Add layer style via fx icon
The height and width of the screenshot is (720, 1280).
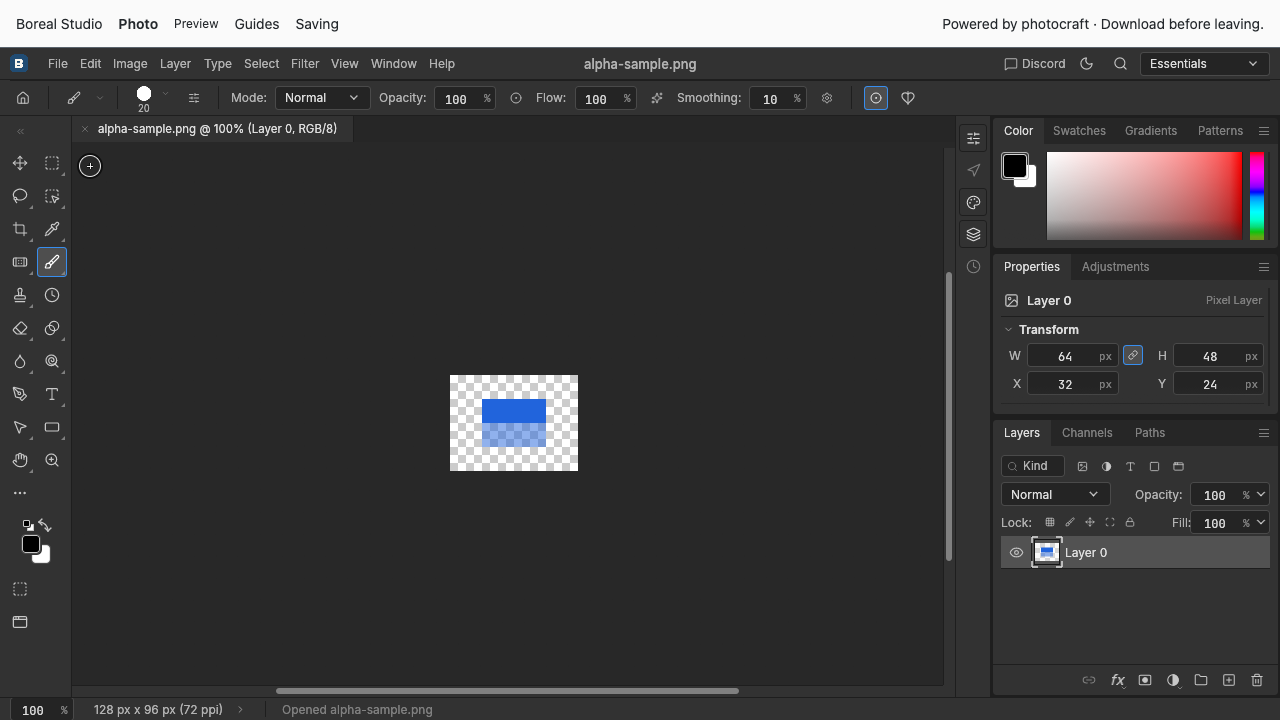pyautogui.click(x=1117, y=680)
